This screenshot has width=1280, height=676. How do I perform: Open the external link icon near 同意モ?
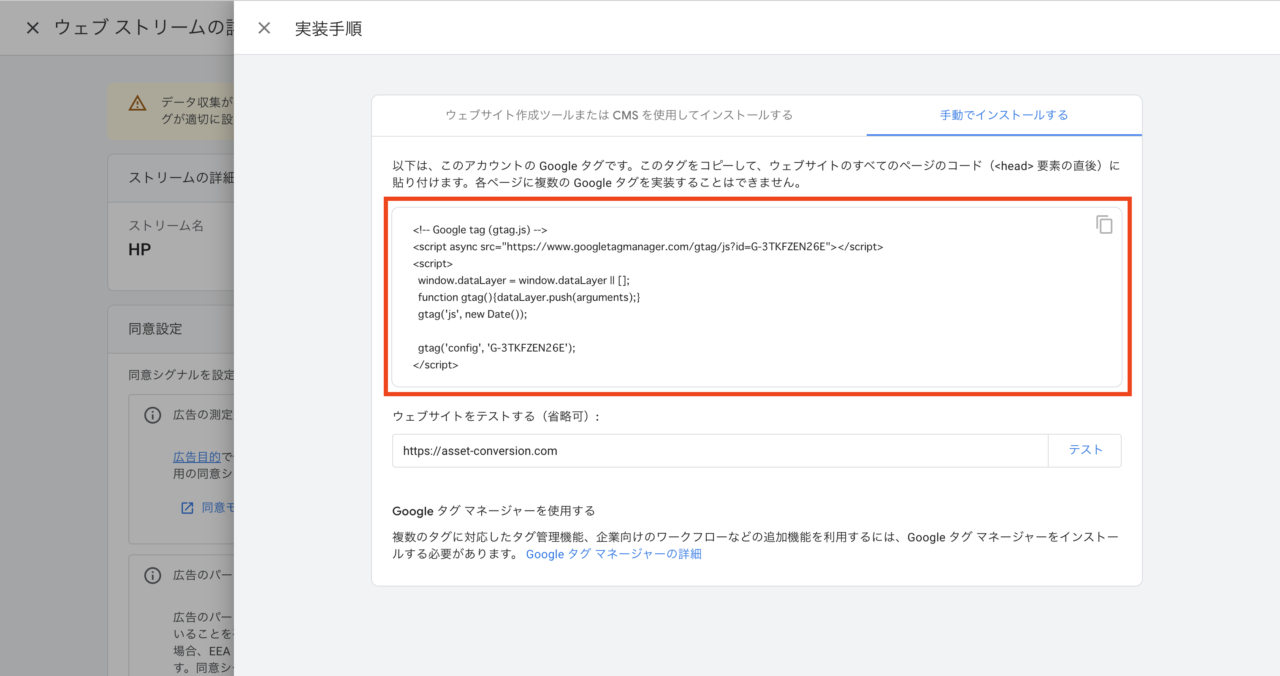click(186, 508)
